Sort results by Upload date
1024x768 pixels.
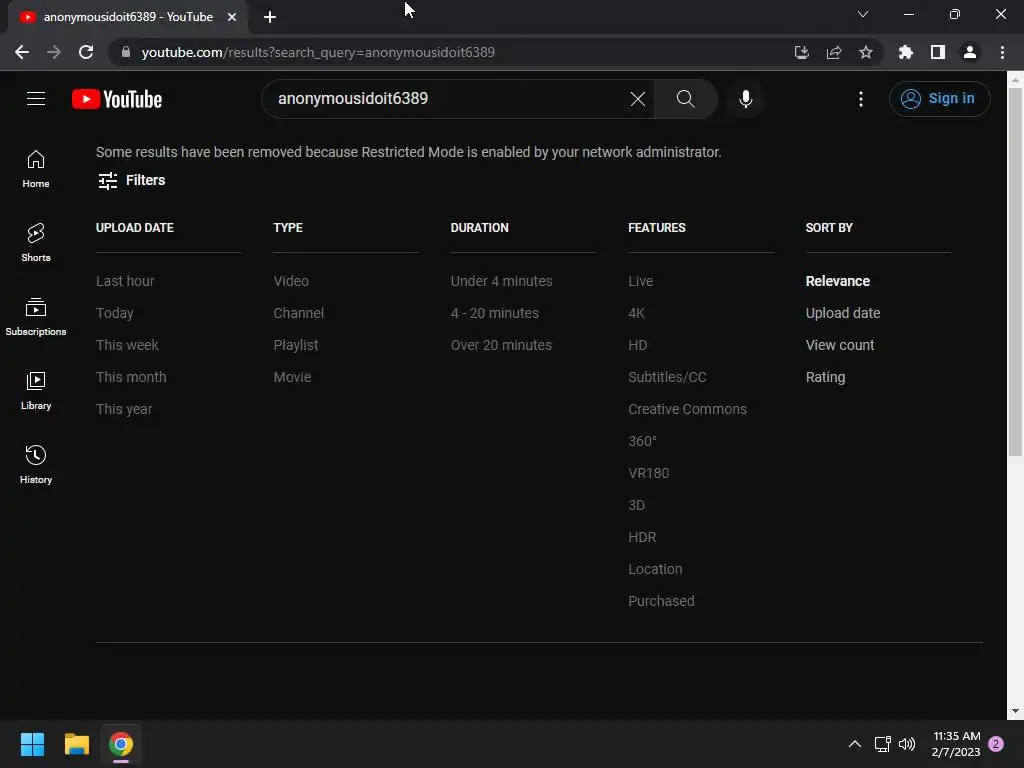843,313
